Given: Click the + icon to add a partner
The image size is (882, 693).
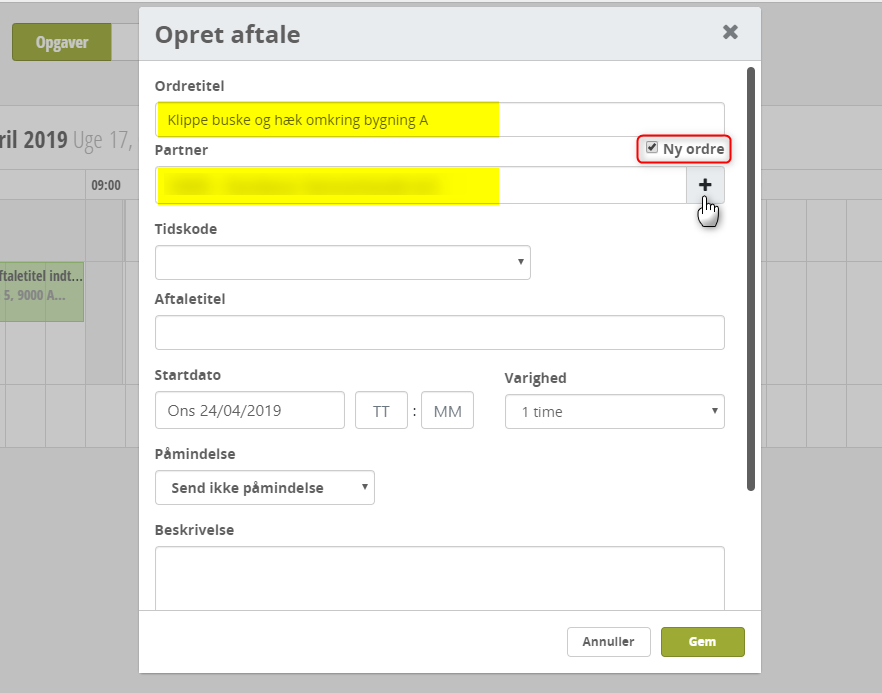Looking at the screenshot, I should 705,185.
